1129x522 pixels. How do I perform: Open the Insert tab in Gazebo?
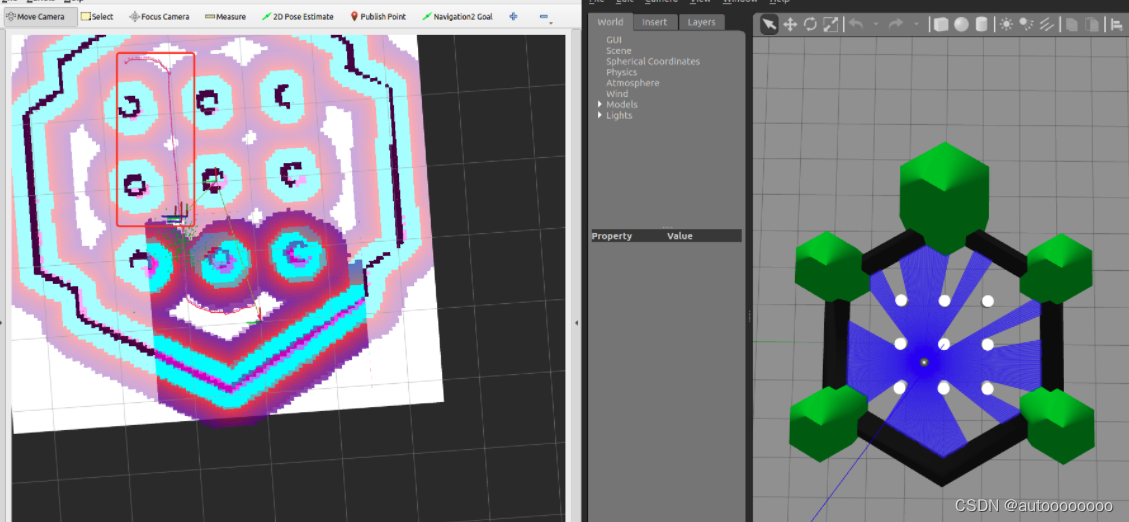(x=655, y=22)
